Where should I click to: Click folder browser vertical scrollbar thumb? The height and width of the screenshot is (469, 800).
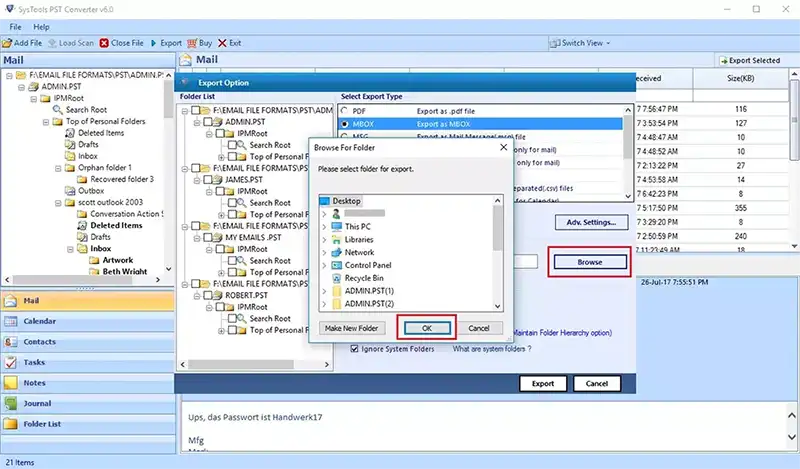click(x=497, y=228)
